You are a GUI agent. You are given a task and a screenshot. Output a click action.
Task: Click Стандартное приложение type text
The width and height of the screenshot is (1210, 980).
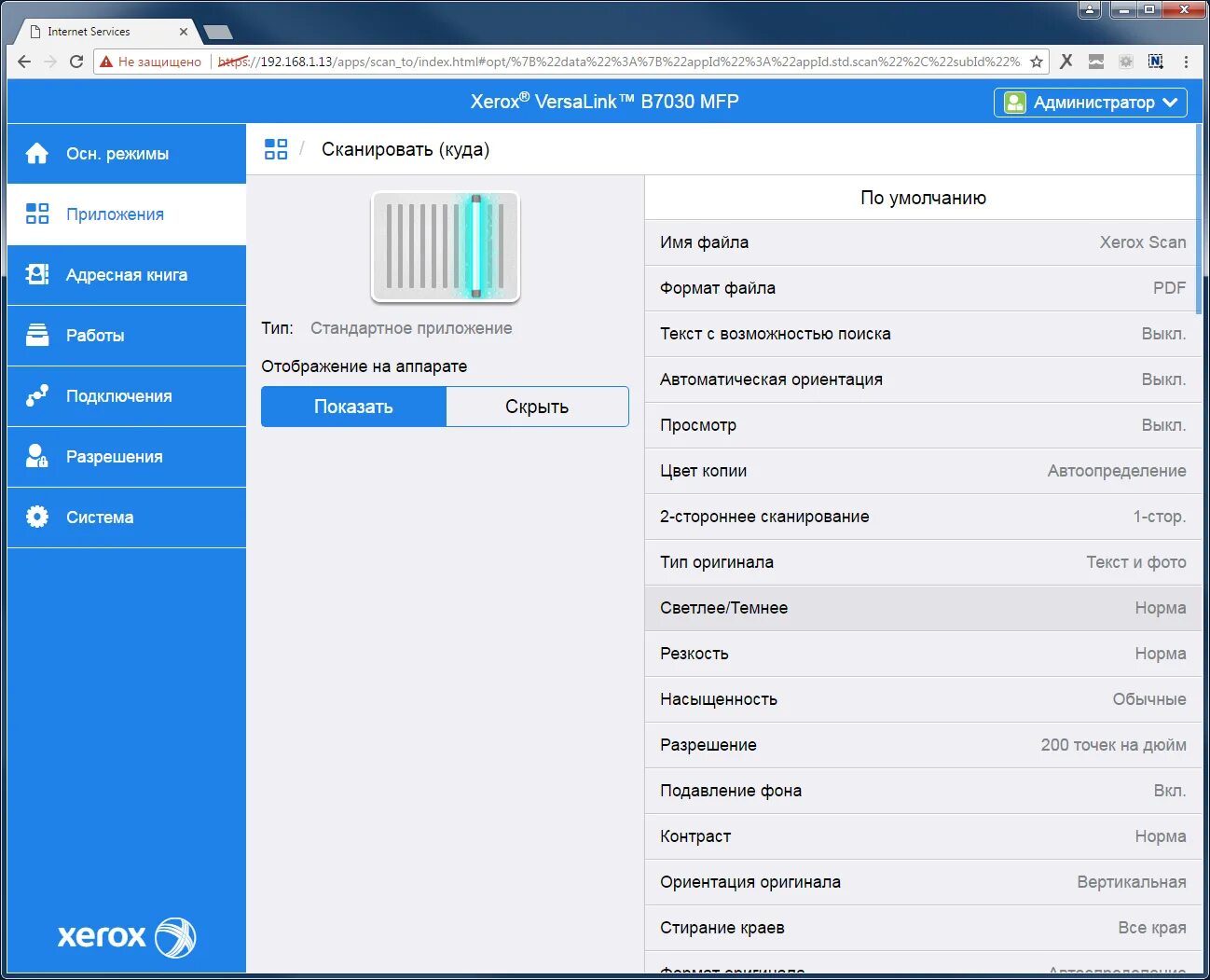click(411, 328)
